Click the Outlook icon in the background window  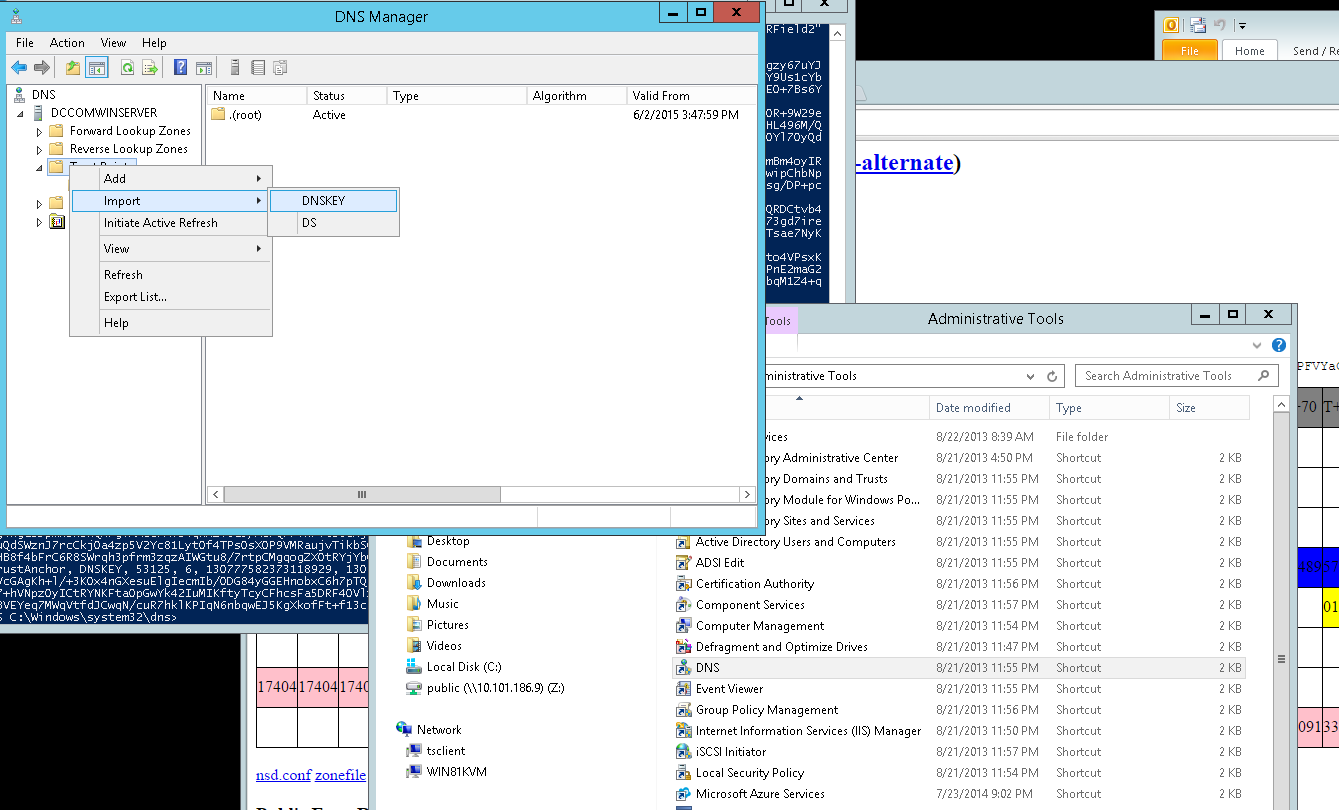coord(1172,25)
